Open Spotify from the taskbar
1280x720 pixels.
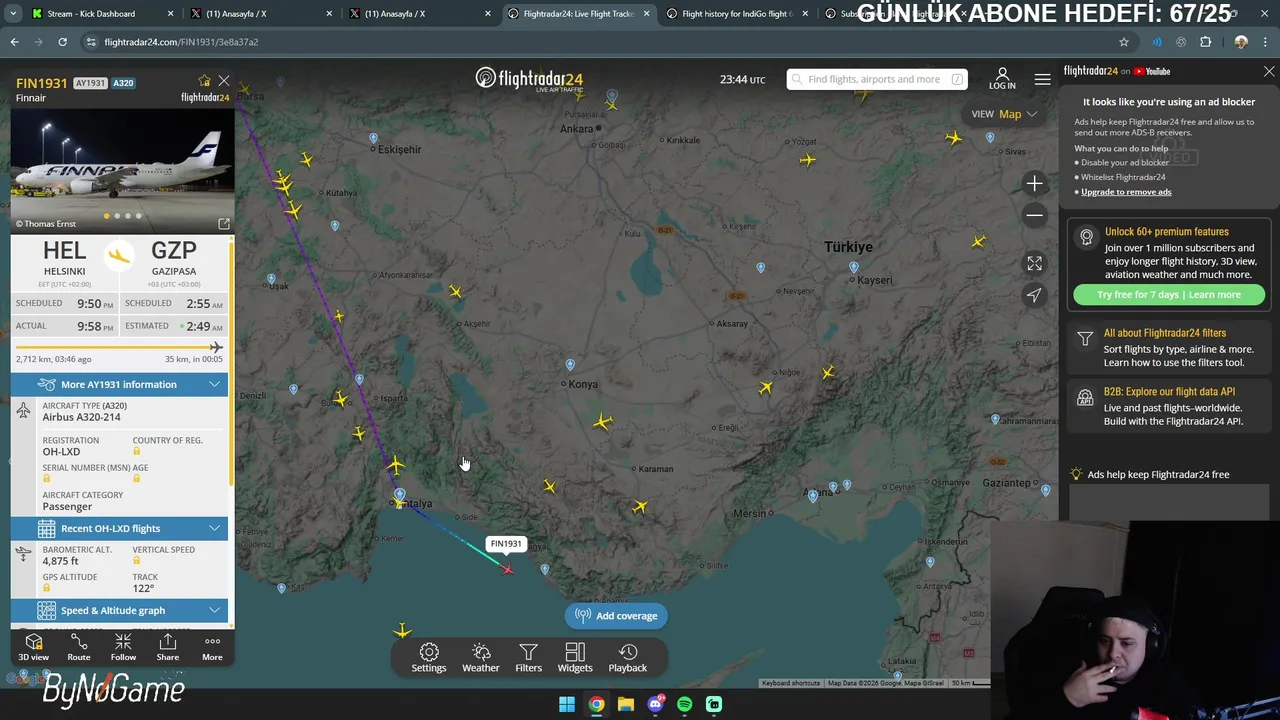coord(684,704)
